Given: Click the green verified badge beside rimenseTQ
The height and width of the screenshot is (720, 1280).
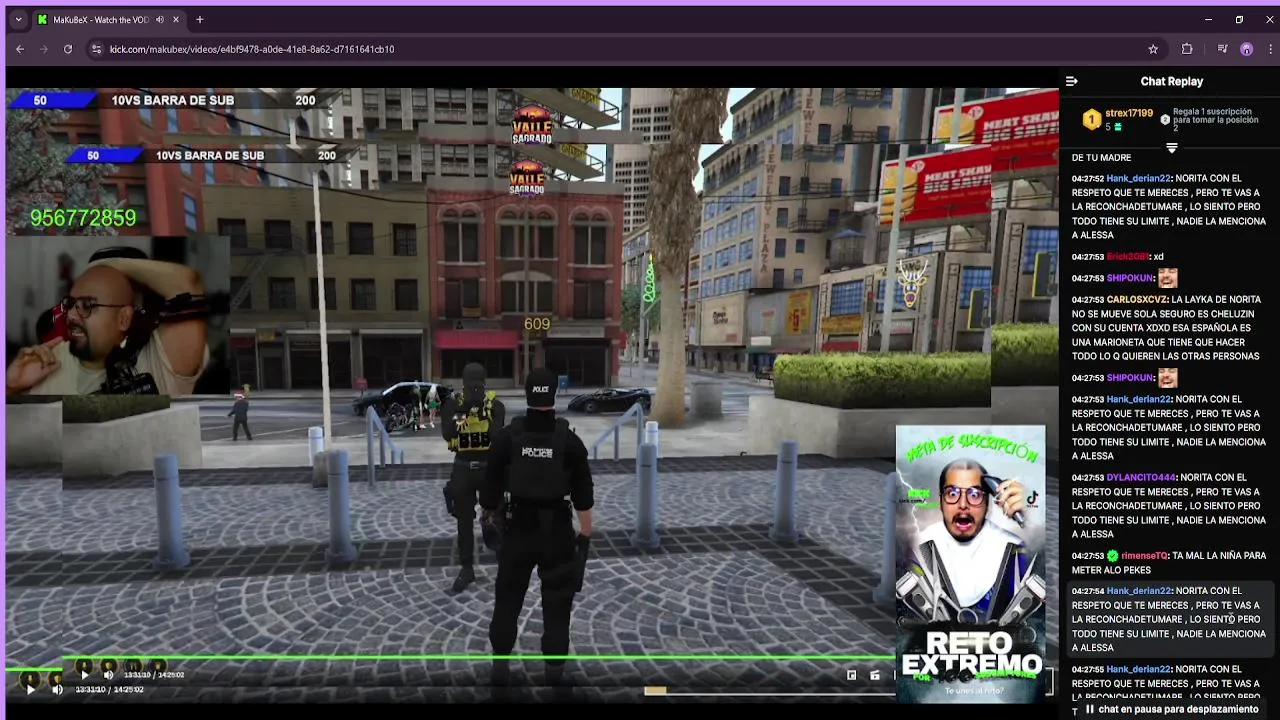Looking at the screenshot, I should (x=1112, y=556).
